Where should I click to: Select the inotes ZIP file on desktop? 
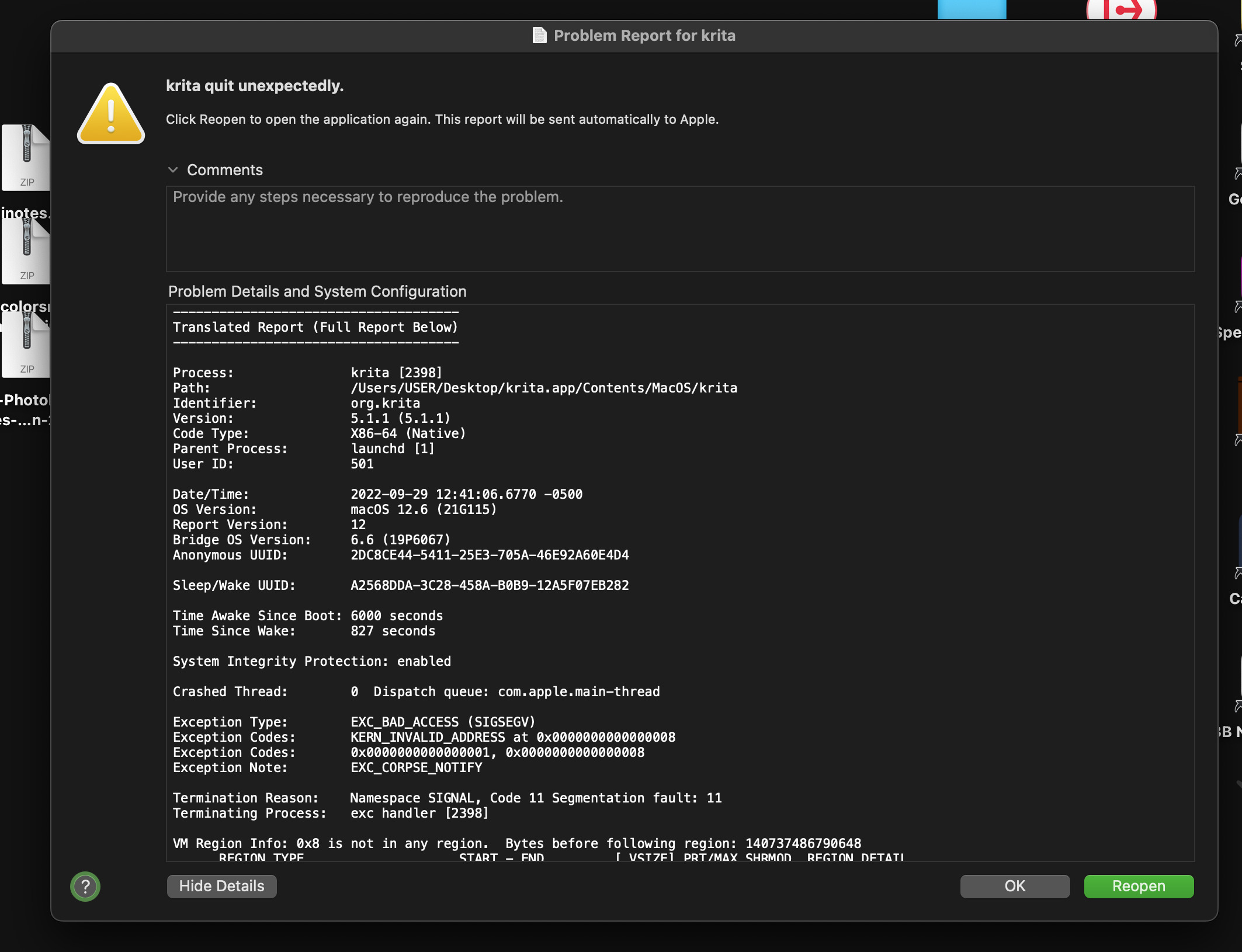tap(26, 158)
